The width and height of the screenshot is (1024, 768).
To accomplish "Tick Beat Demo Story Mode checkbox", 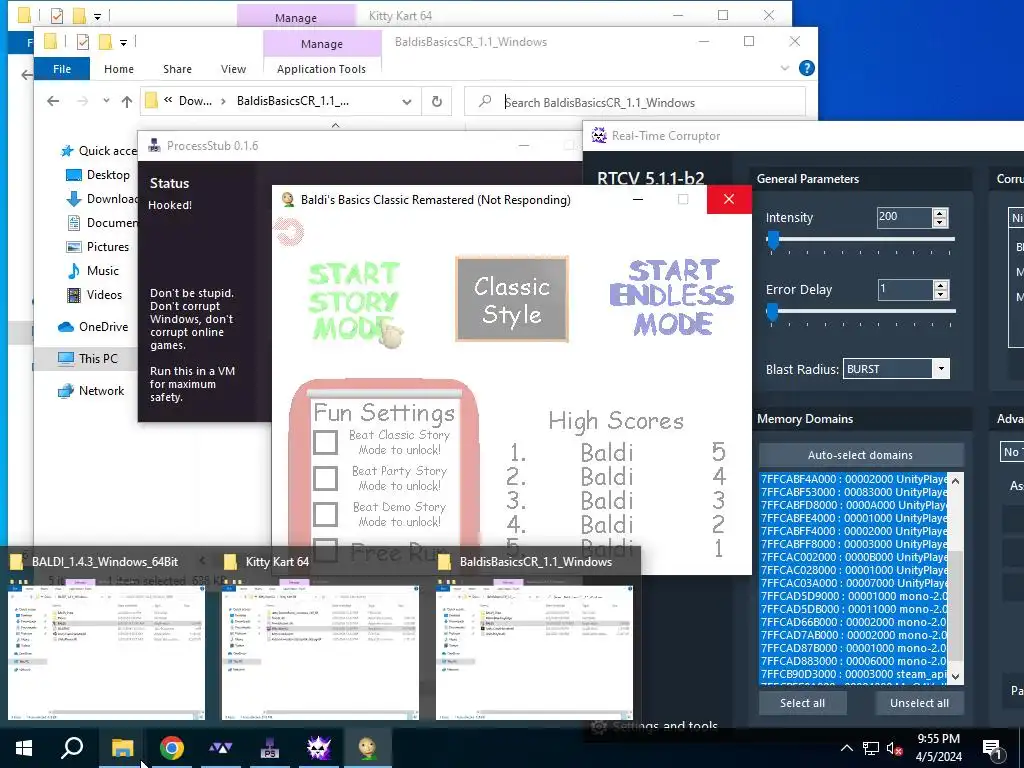I will (x=325, y=515).
